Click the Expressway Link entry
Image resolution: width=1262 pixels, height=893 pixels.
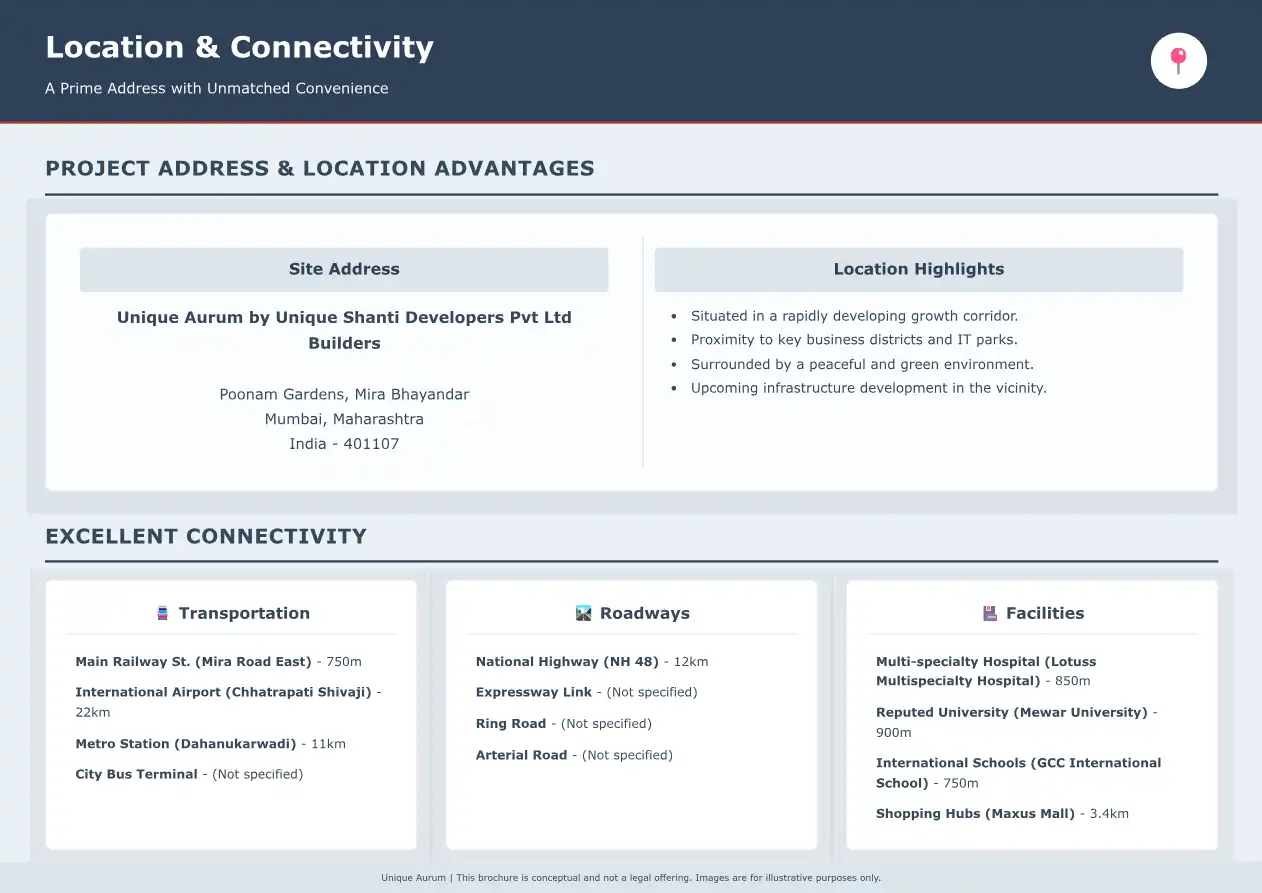coord(586,692)
